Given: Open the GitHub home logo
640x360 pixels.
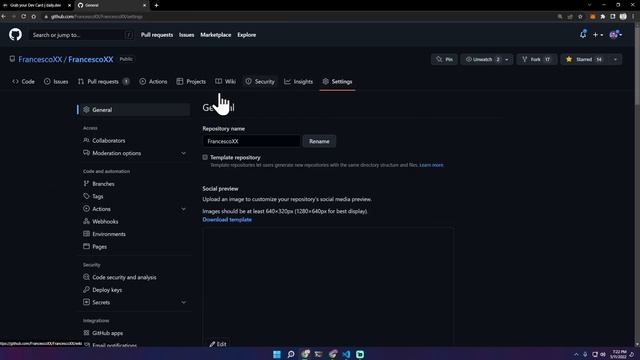Looking at the screenshot, I should 15,35.
